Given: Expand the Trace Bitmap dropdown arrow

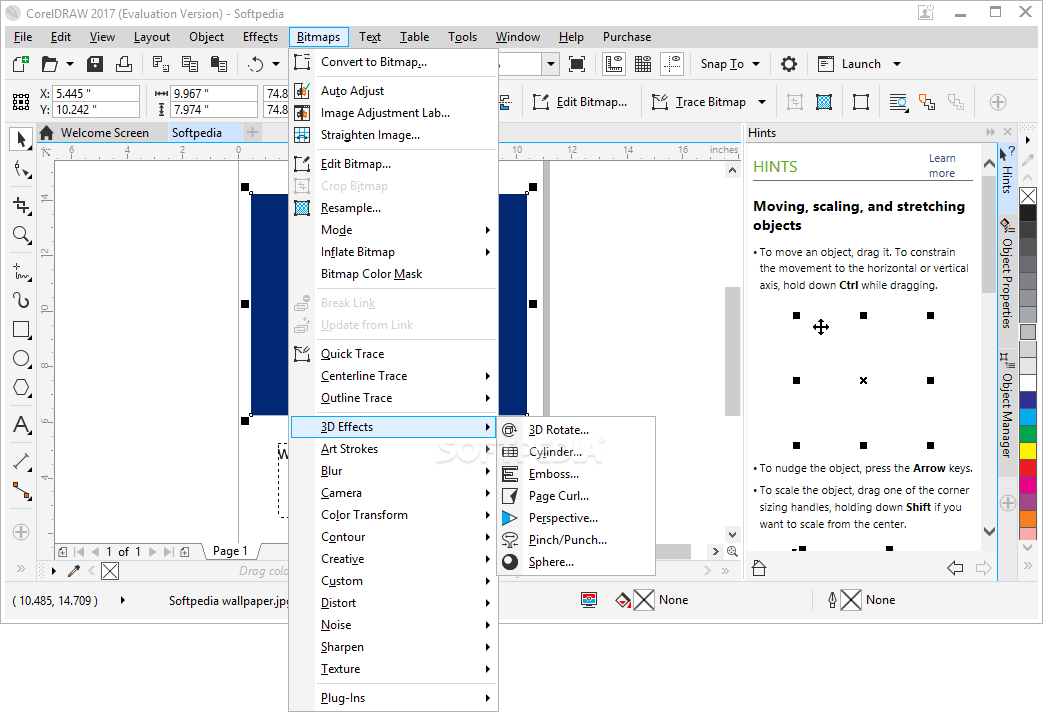Looking at the screenshot, I should (762, 102).
